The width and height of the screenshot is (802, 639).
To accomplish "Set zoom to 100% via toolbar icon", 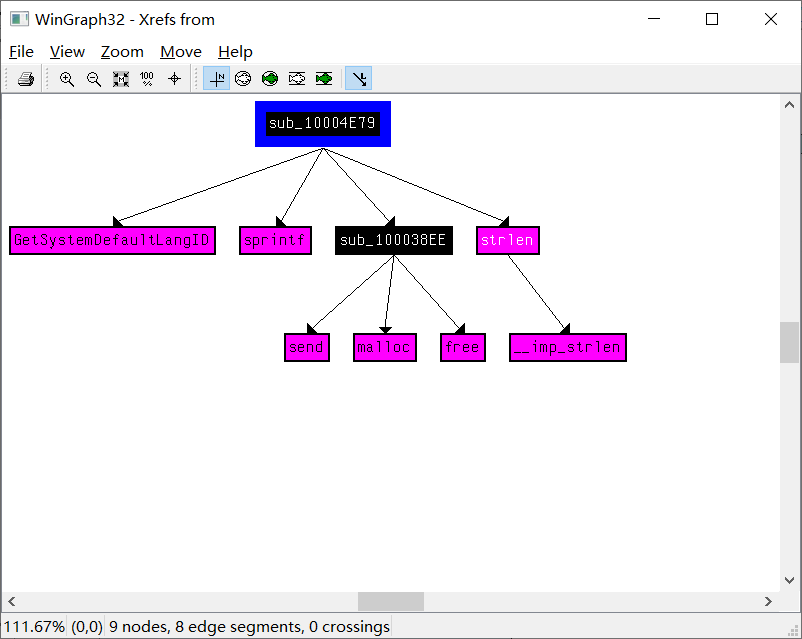I will tap(147, 79).
